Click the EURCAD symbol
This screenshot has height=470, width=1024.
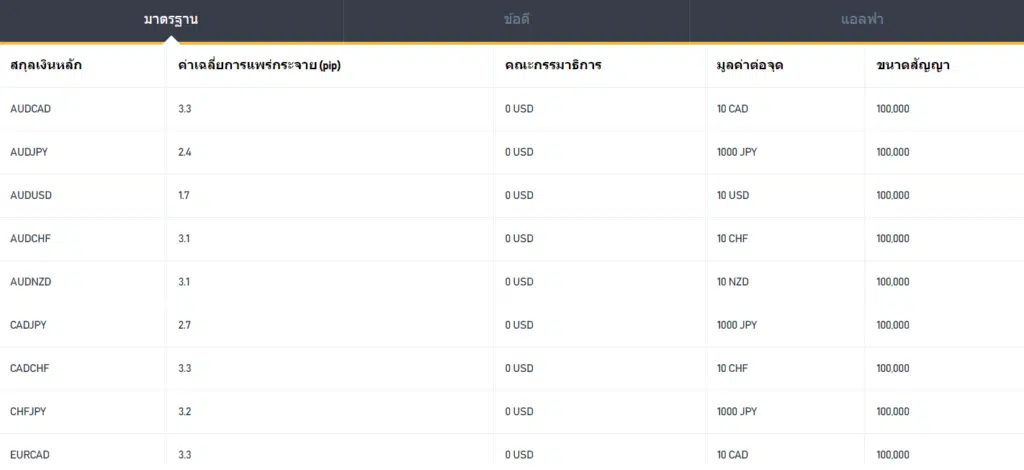(x=30, y=454)
